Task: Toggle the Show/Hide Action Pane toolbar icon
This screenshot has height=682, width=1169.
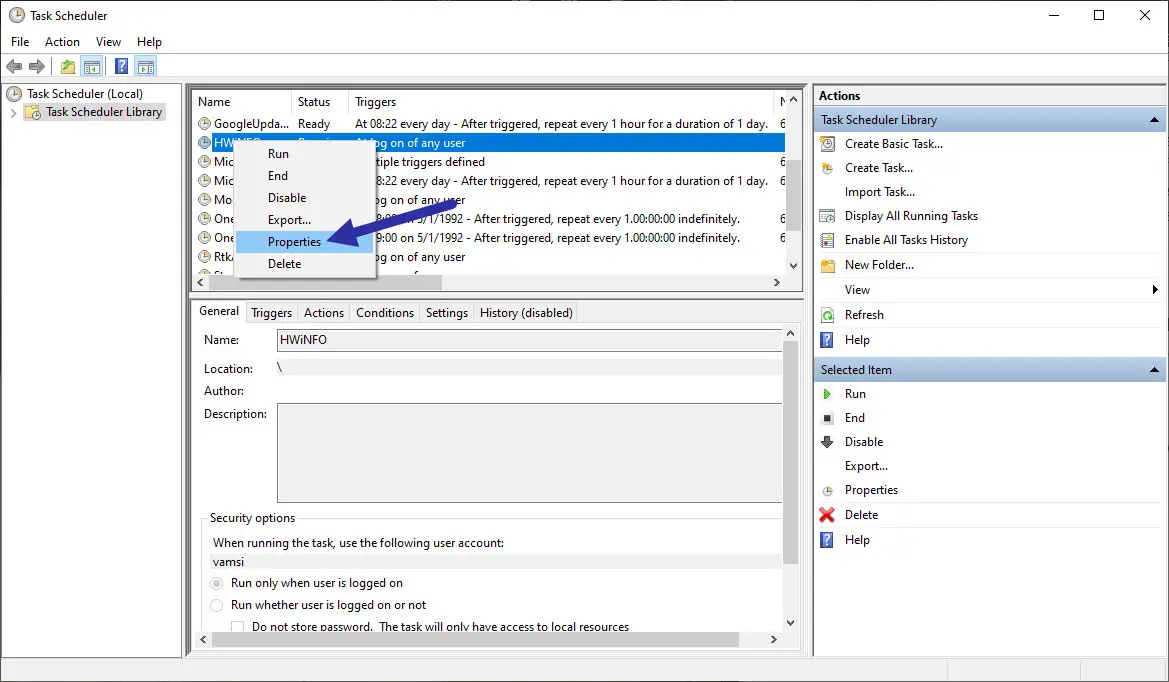Action: pyautogui.click(x=146, y=67)
